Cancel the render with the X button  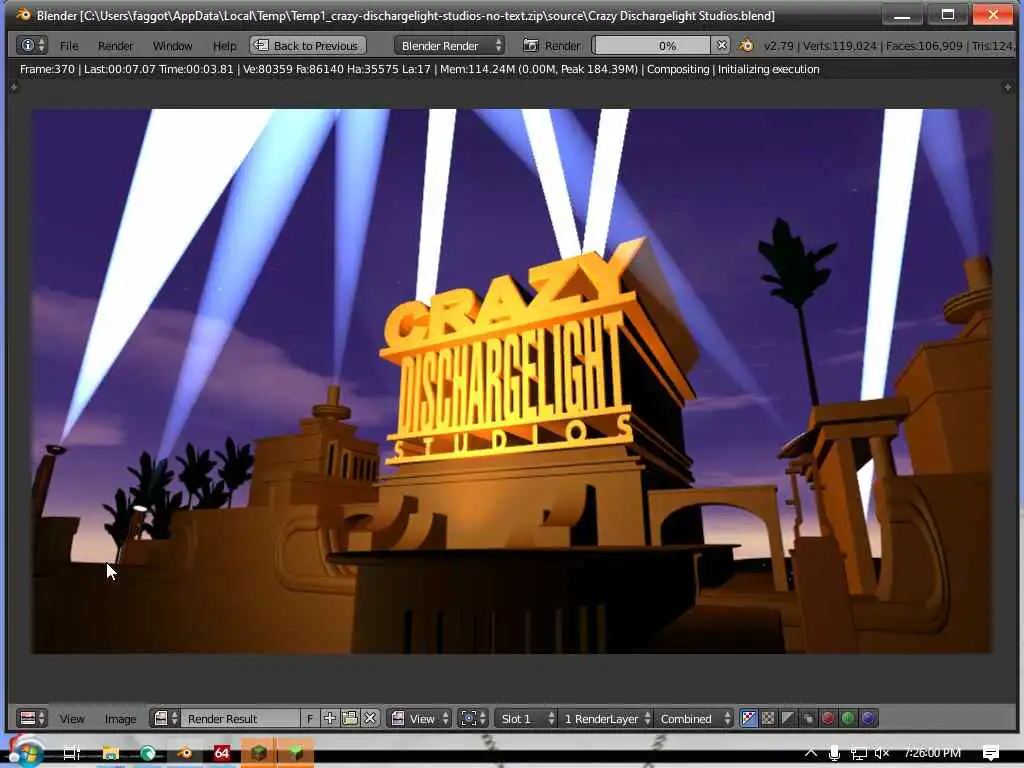click(721, 45)
